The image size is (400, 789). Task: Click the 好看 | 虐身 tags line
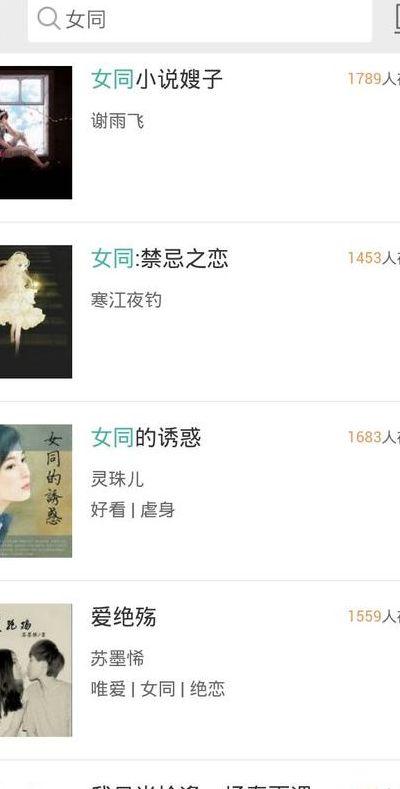133,510
